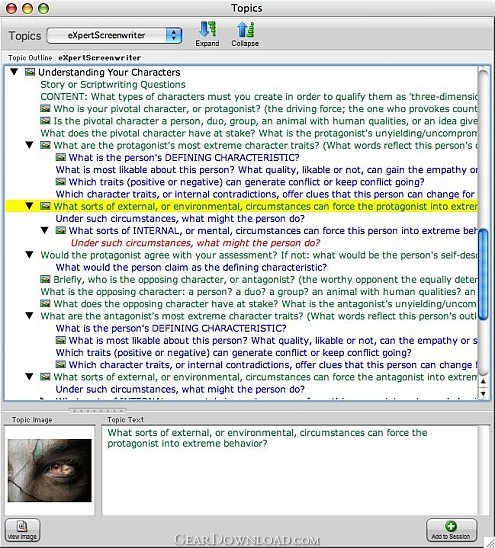The height and width of the screenshot is (548, 495).
Task: Click image icon beside 'What is most likable... can the empathy'
Action: tap(61, 340)
